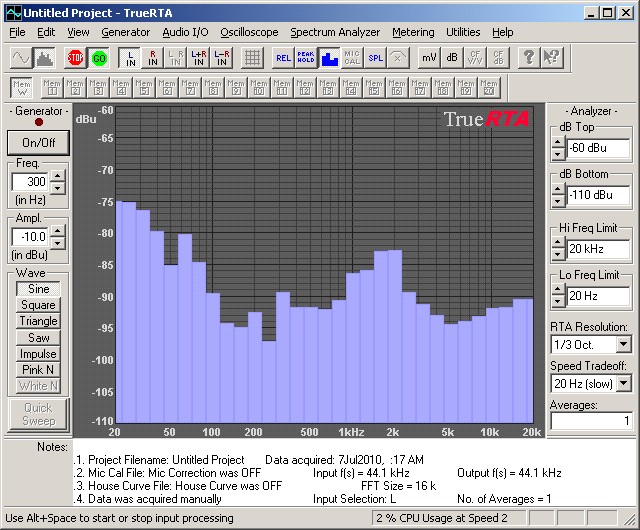Screen dimensions: 640x530
Task: Toggle the SPL toolbar button
Action: [375, 57]
